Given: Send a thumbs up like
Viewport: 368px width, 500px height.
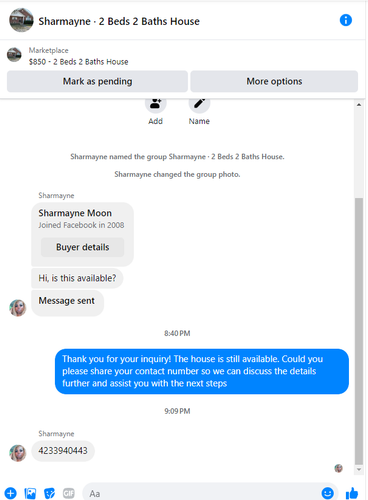Looking at the screenshot, I should [352, 493].
